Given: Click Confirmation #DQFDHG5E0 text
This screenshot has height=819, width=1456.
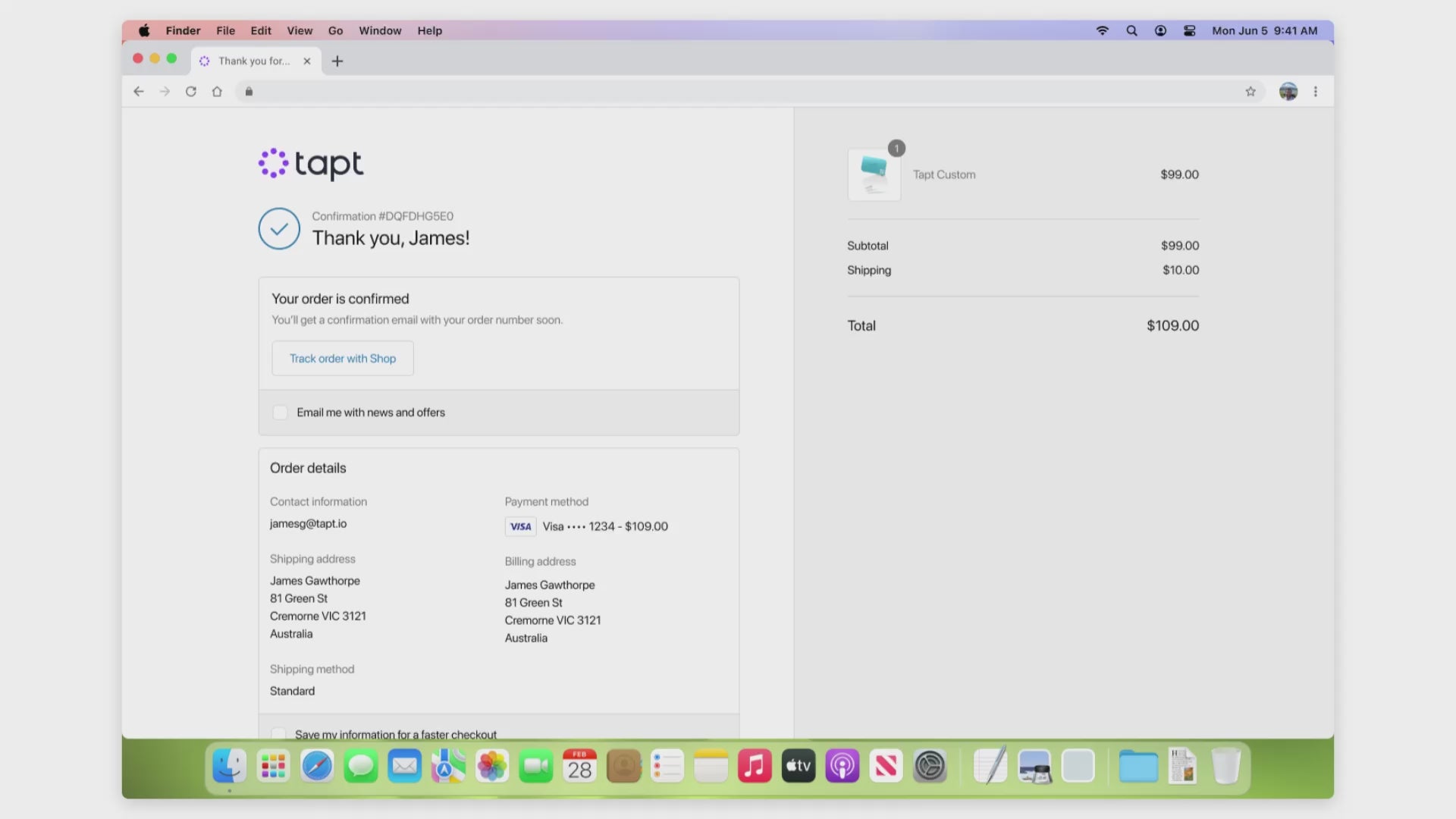Looking at the screenshot, I should coord(383,216).
